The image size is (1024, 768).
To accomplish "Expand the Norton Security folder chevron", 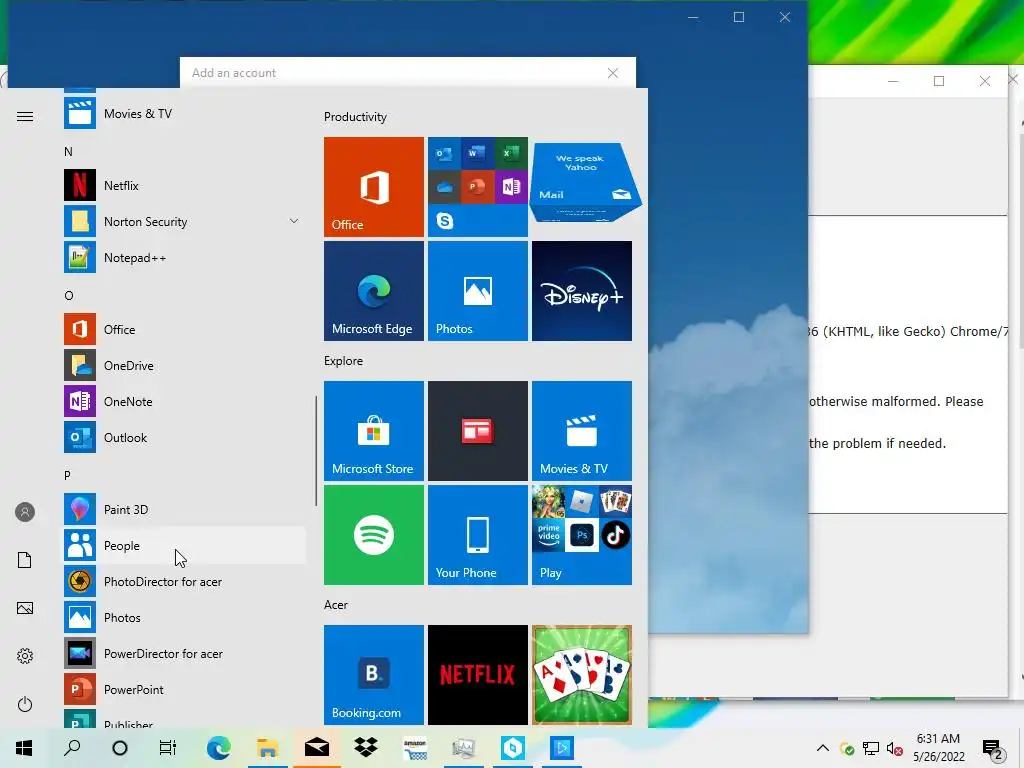I will [x=294, y=221].
